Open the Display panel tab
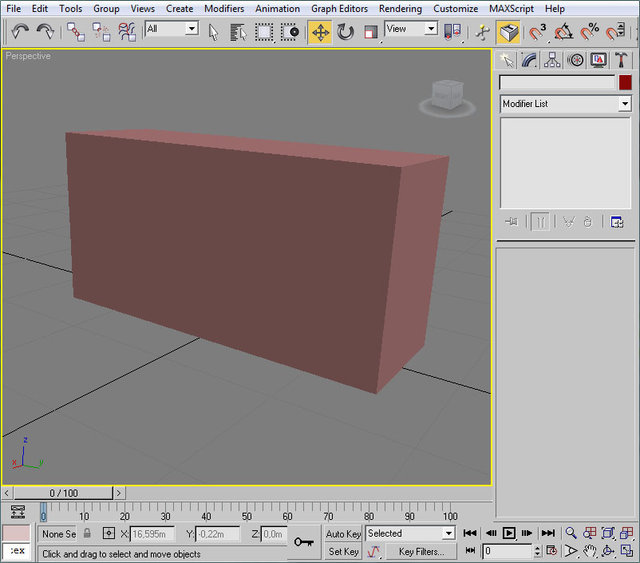Viewport: 640px width, 563px height. 599,60
